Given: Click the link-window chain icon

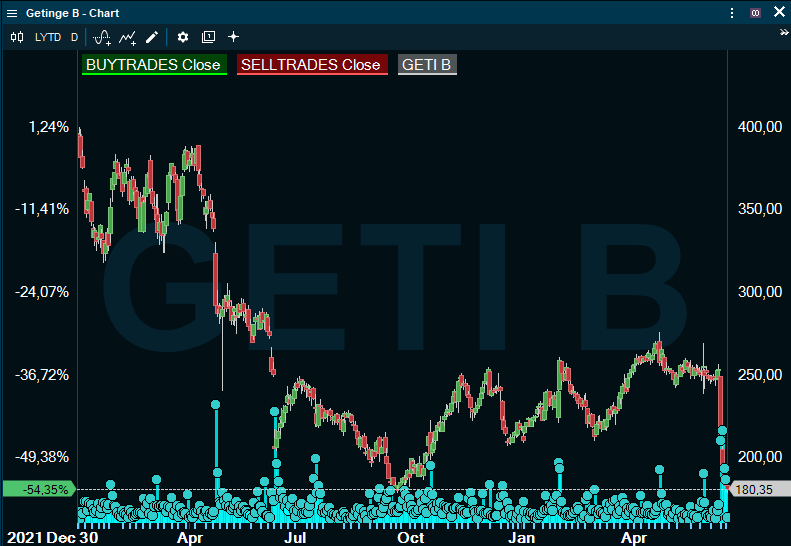Looking at the screenshot, I should tap(755, 13).
